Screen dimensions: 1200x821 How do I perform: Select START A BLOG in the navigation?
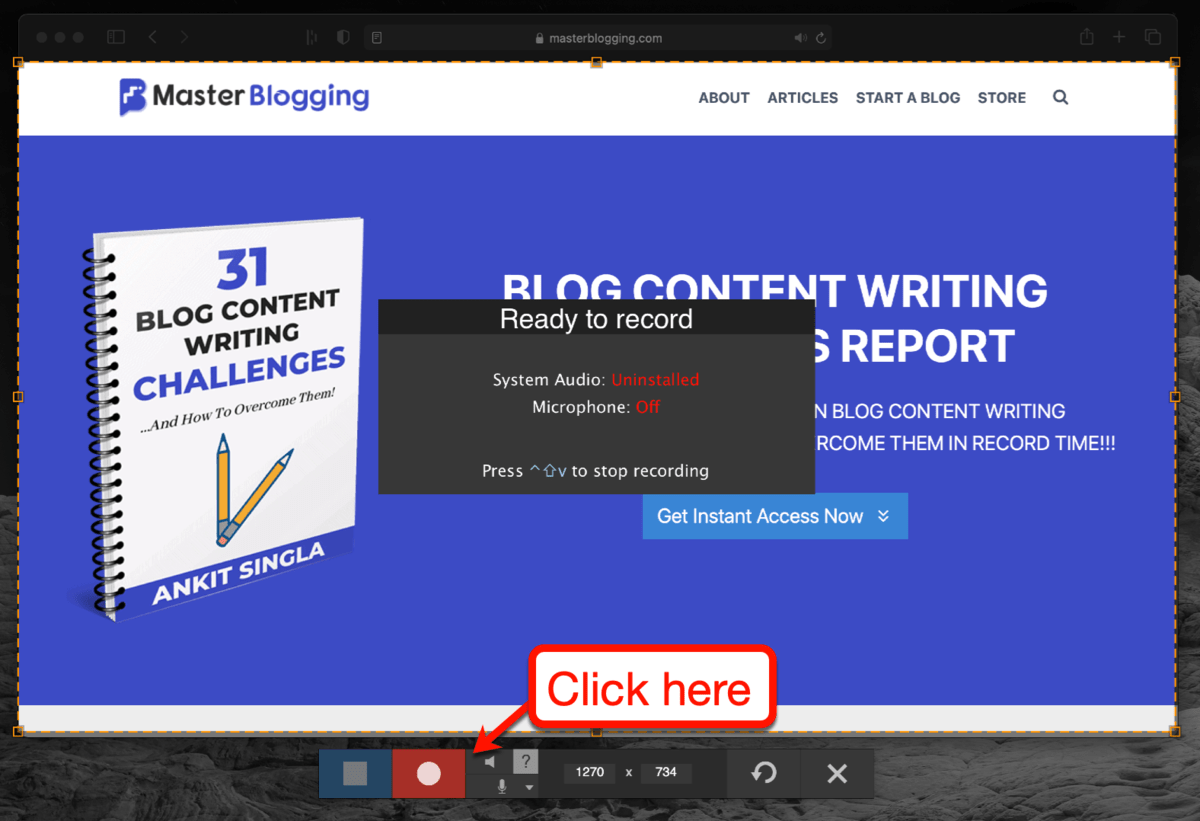tap(907, 97)
